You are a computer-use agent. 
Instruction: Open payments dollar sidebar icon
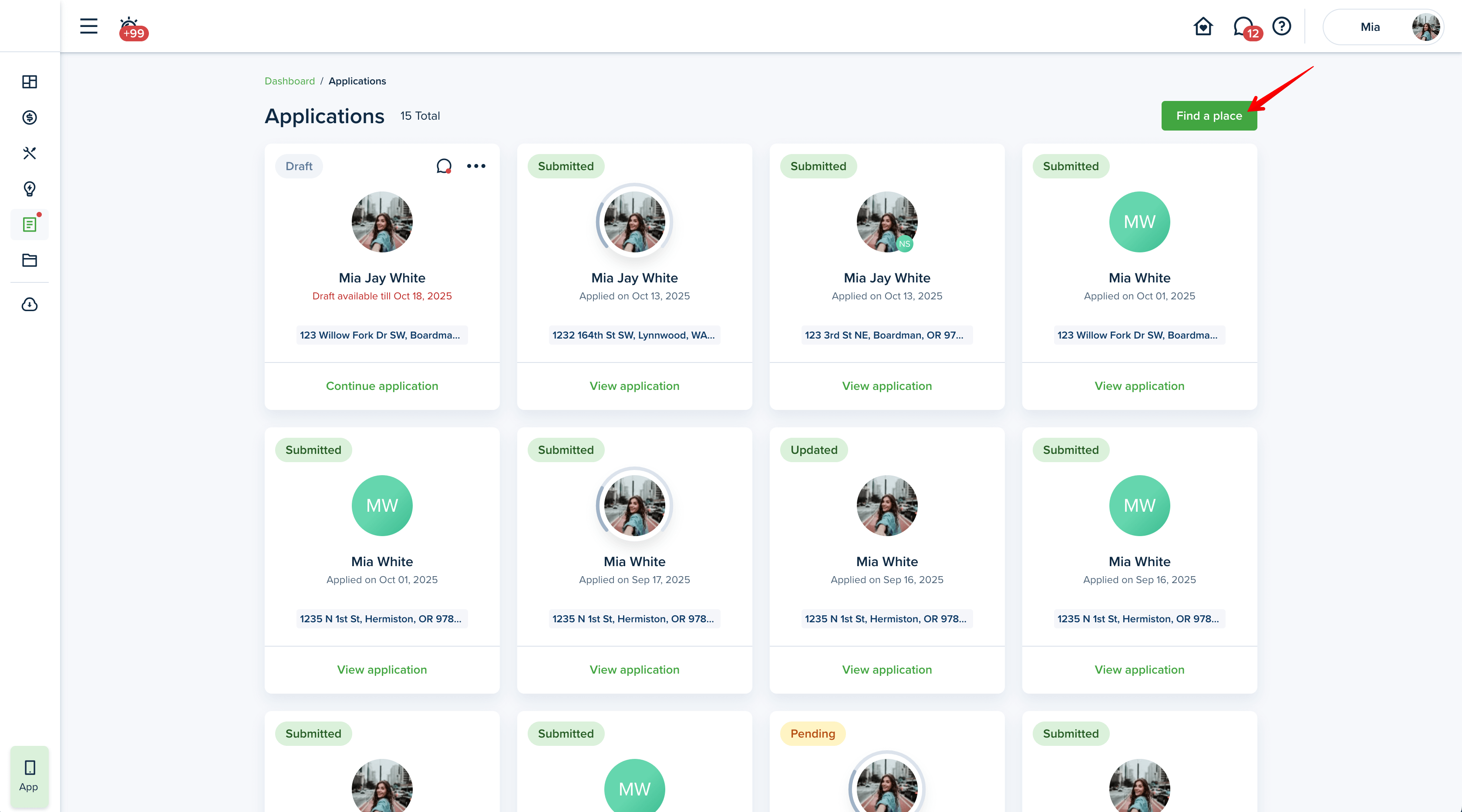[30, 117]
